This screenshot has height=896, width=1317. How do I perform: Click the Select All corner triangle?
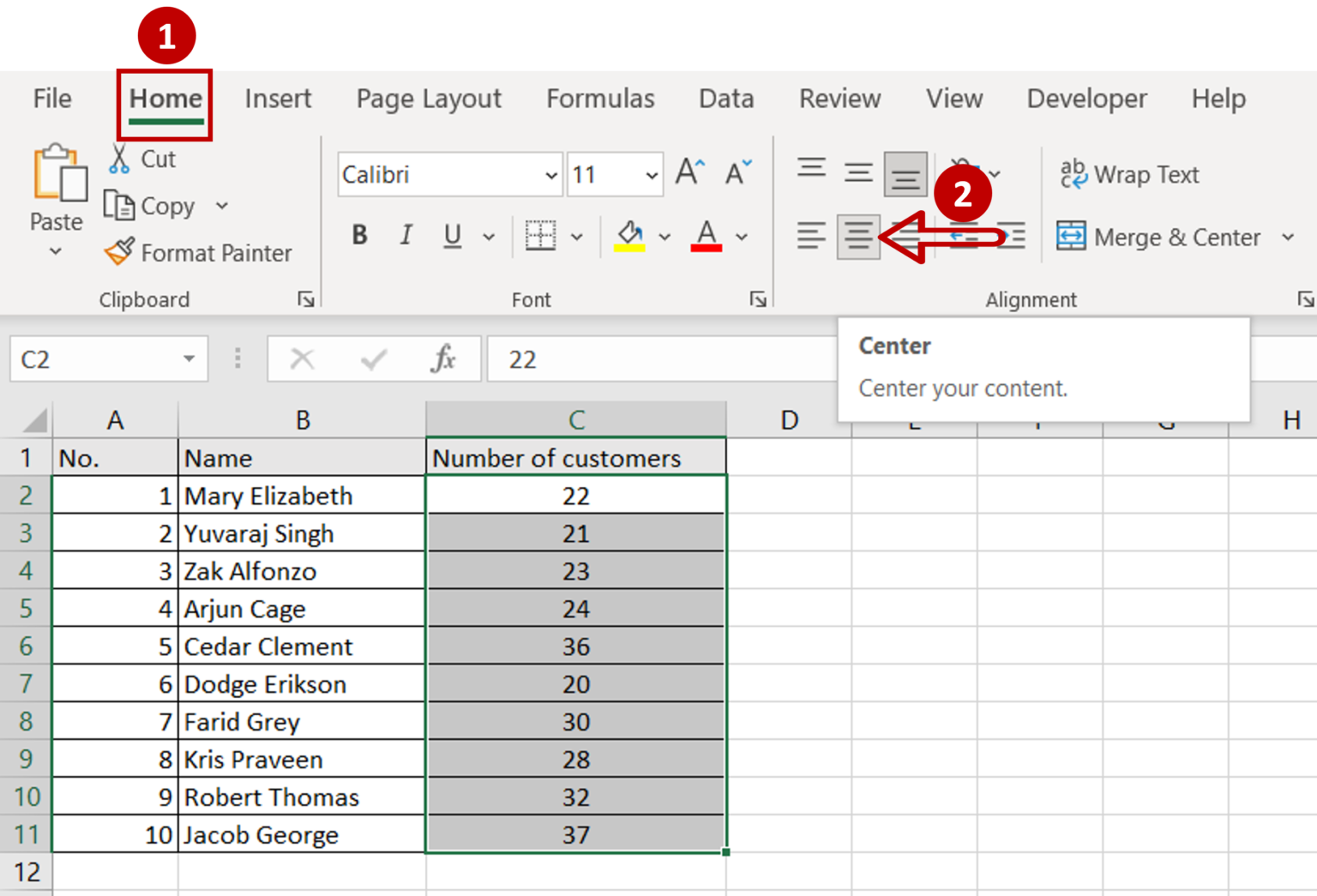[x=34, y=420]
